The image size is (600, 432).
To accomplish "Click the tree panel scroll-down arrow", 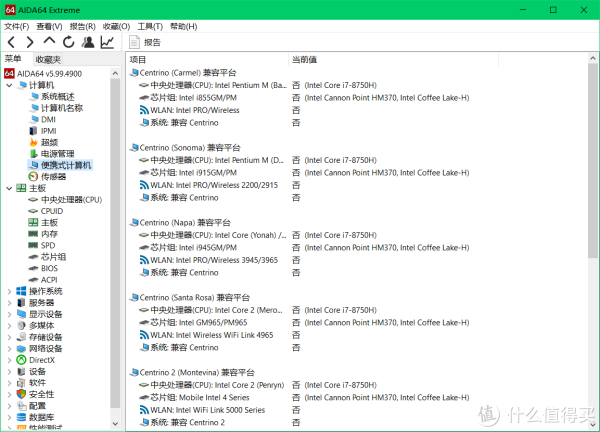I will (x=115, y=424).
